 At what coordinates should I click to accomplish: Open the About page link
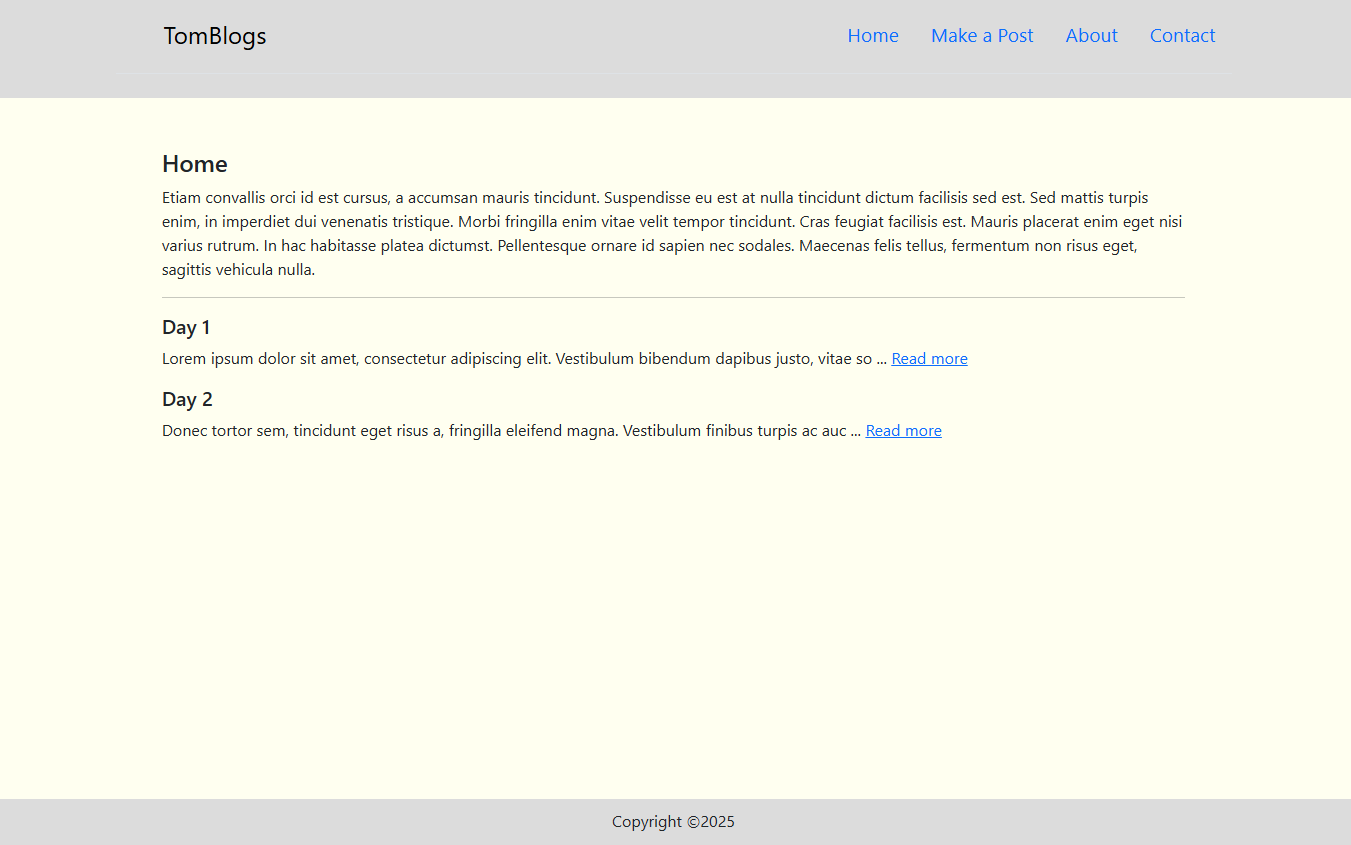(1091, 36)
